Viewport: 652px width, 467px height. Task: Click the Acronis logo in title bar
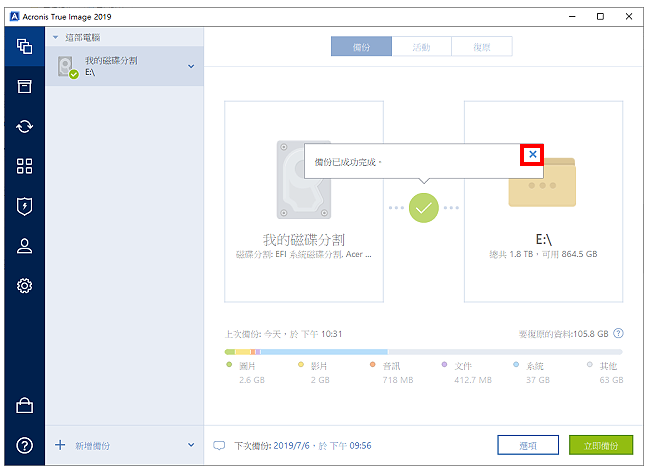15,17
